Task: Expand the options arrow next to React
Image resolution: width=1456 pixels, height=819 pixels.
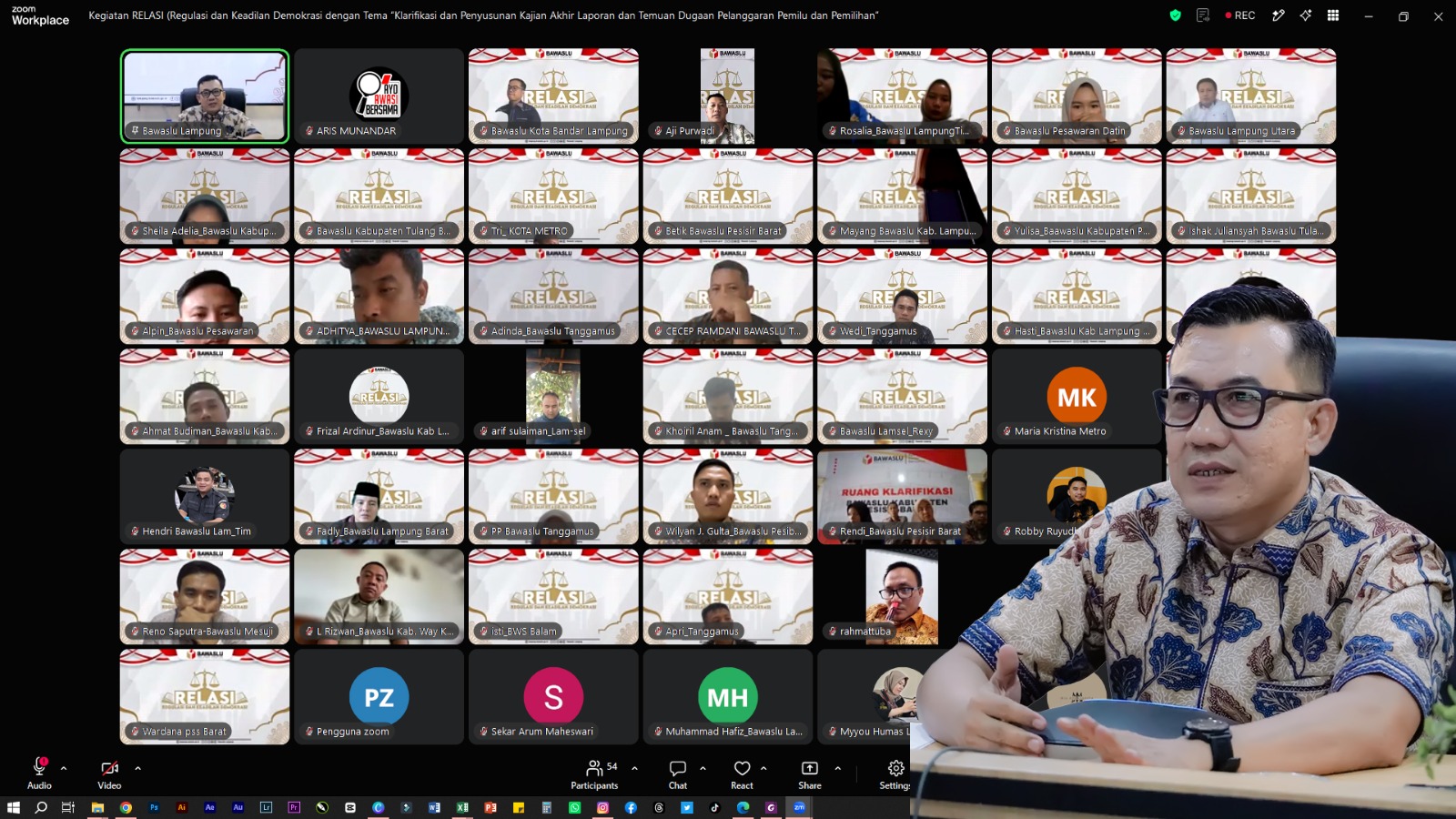Action: point(763,768)
